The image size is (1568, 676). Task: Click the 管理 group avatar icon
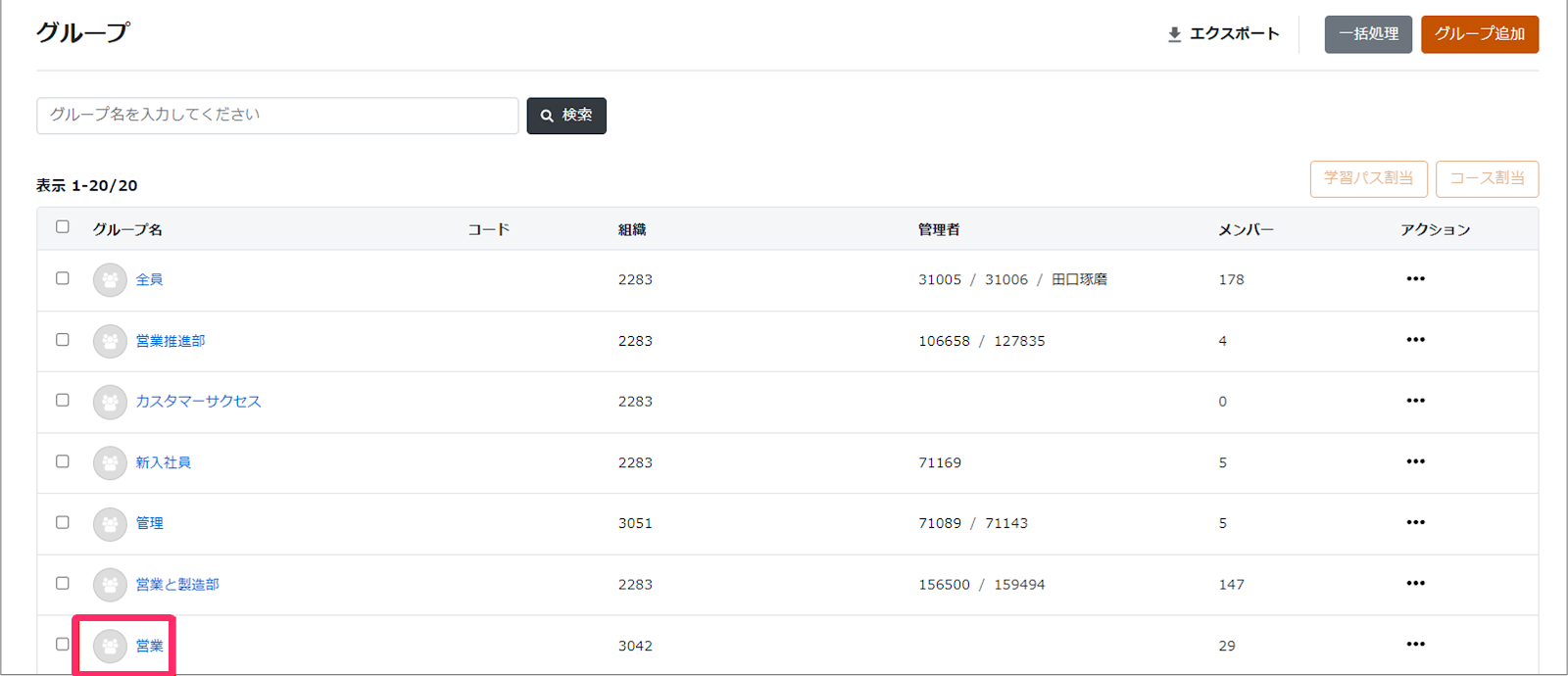[110, 523]
